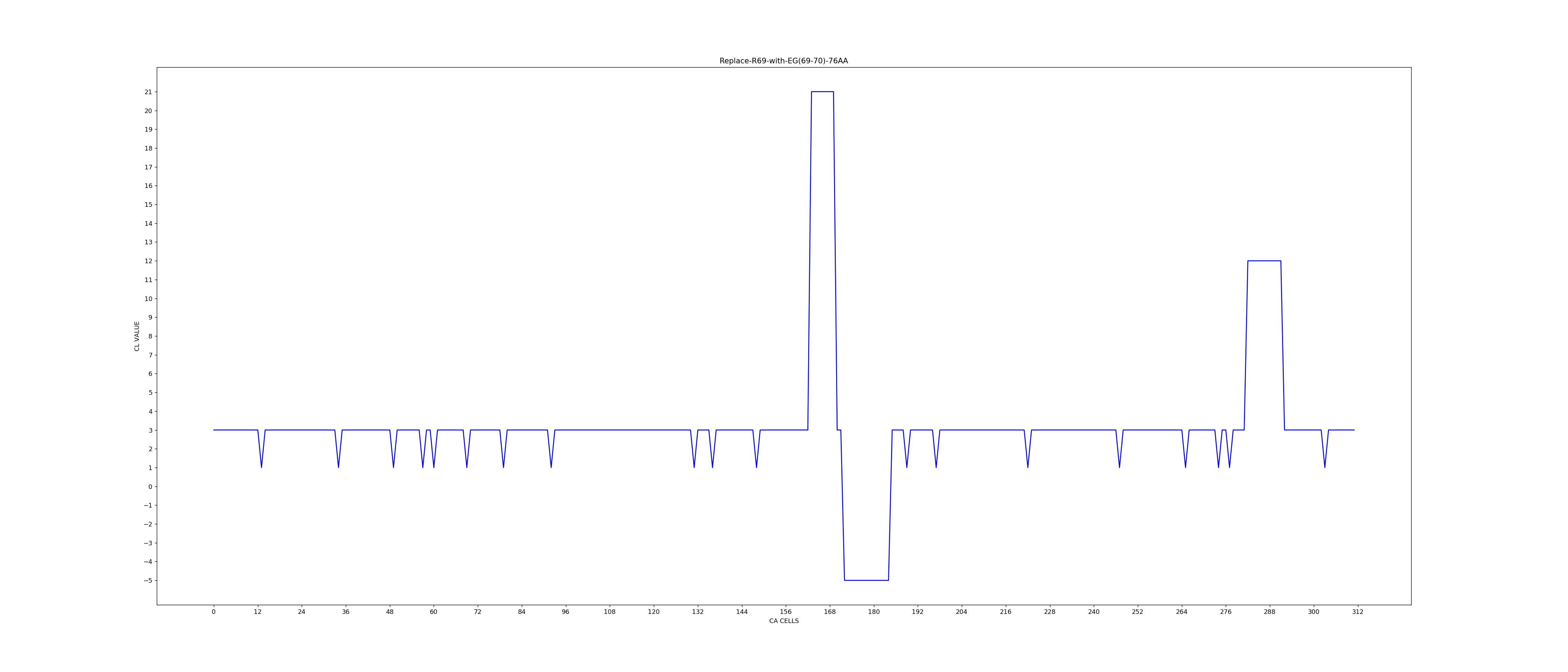
Task: Click the flat bottom of the trough at −5
Action: [866, 580]
